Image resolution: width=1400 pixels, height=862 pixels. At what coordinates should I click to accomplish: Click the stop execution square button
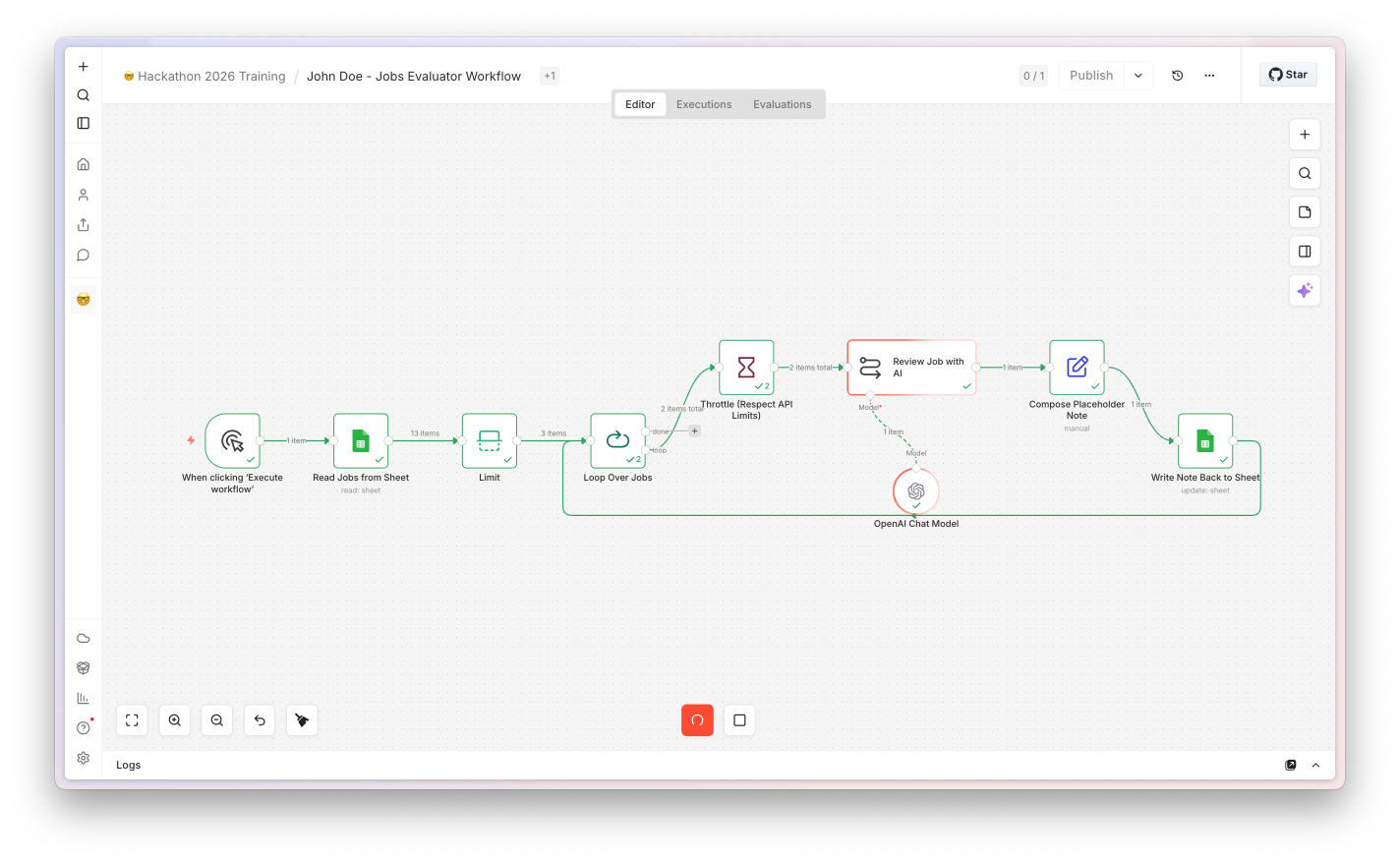click(739, 720)
